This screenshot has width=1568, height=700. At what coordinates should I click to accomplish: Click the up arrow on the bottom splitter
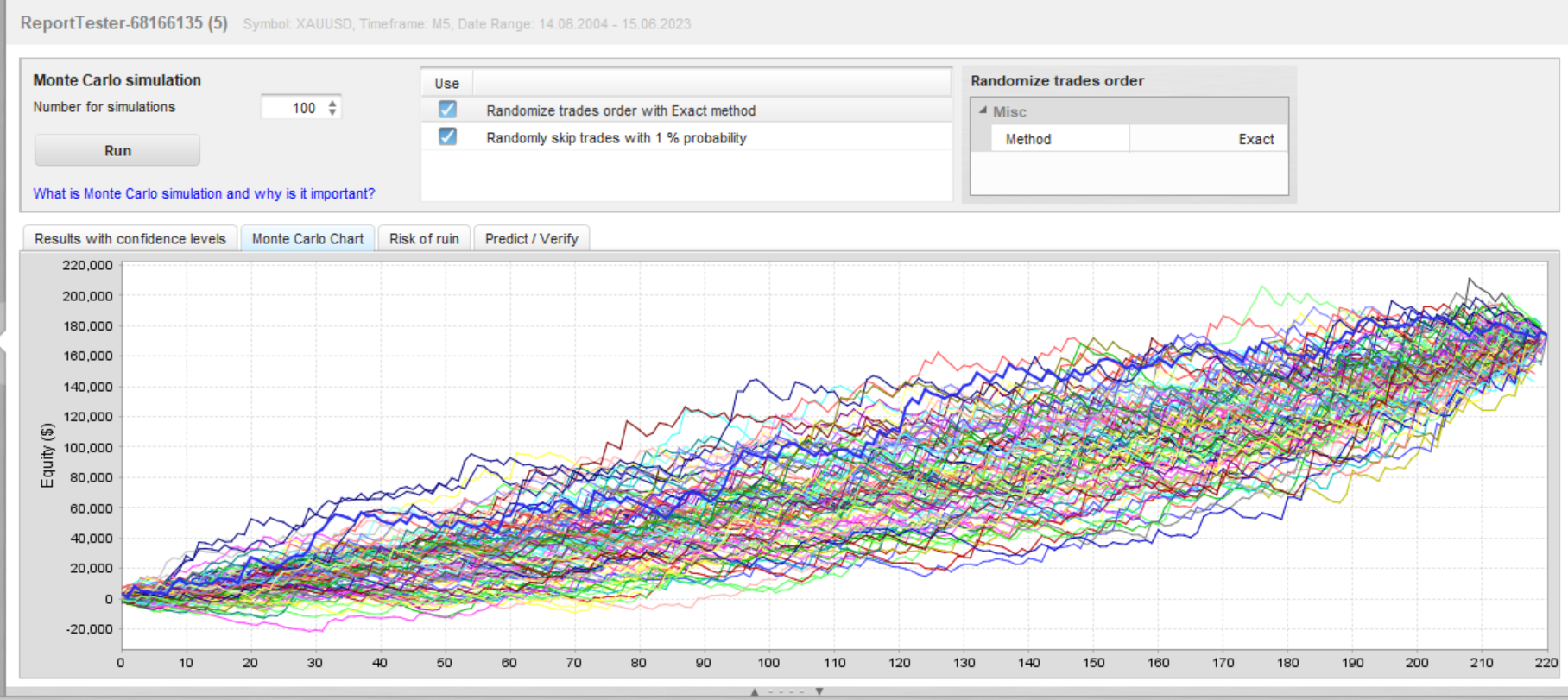coord(754,692)
